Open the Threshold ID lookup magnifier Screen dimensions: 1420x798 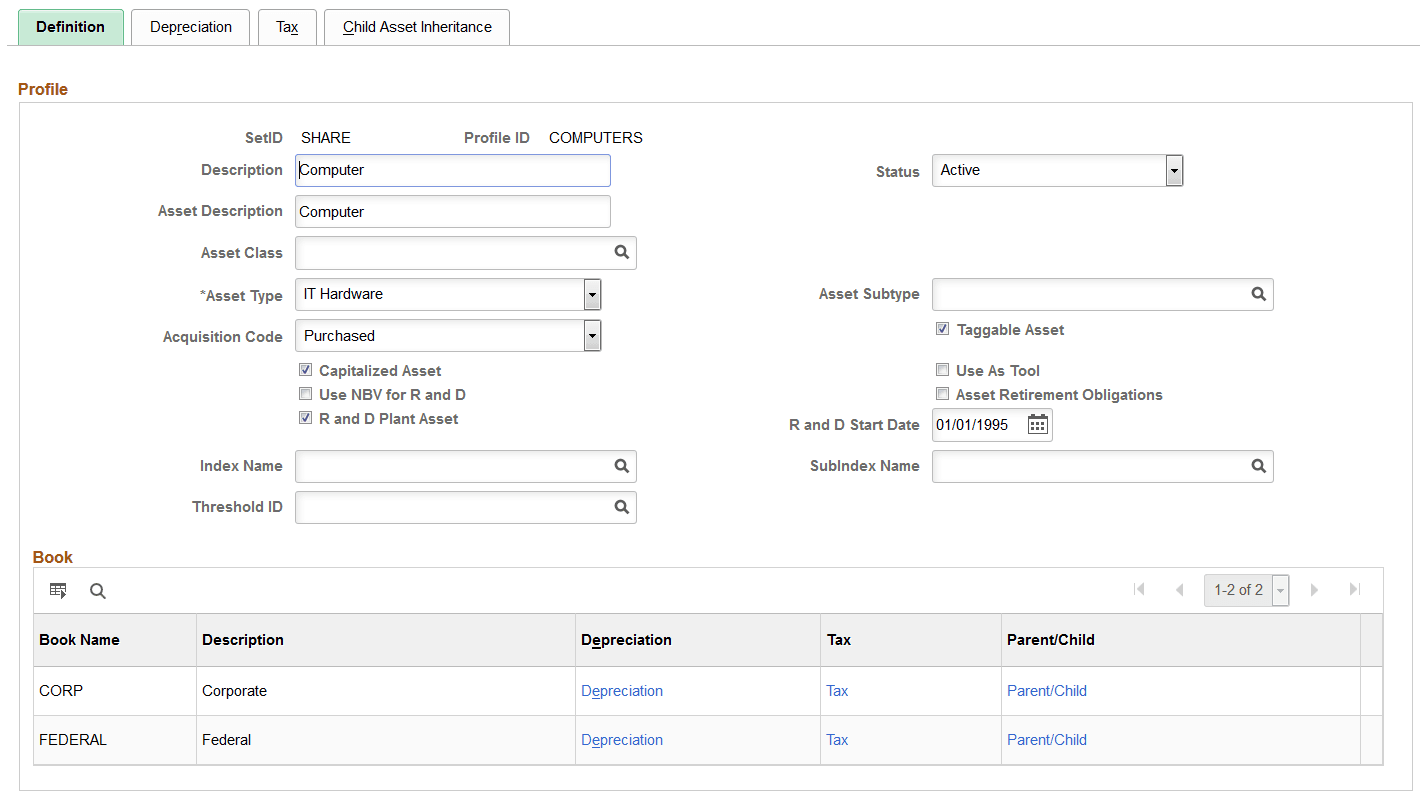622,507
